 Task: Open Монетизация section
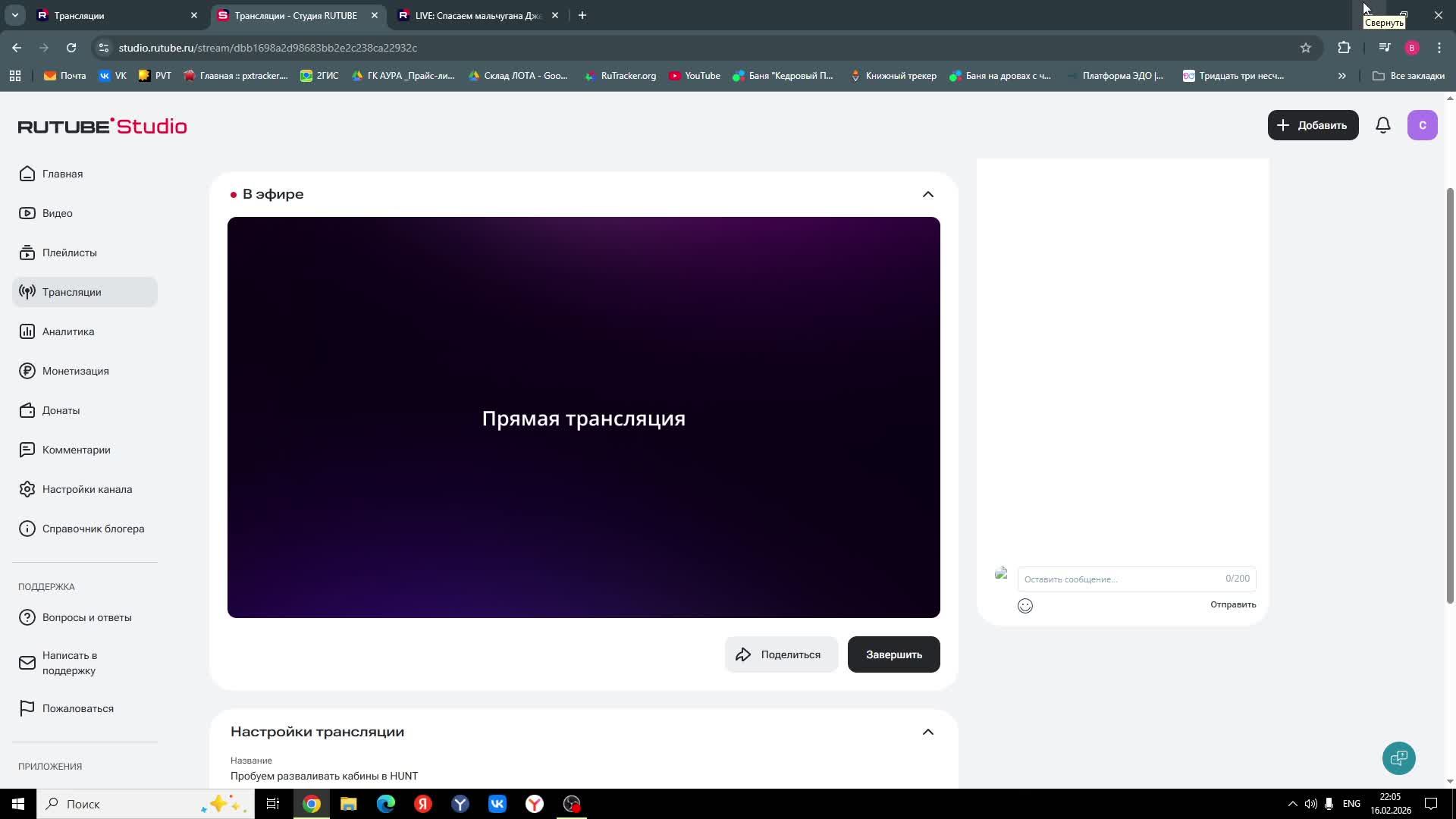point(75,371)
